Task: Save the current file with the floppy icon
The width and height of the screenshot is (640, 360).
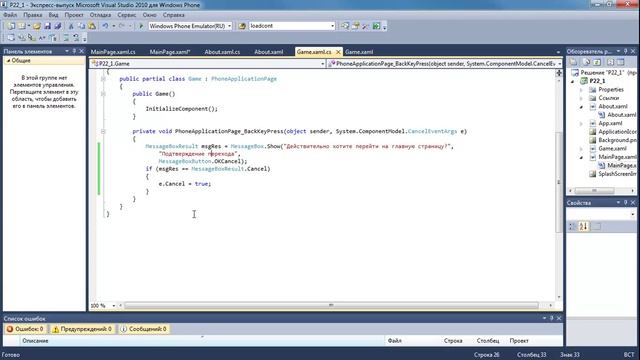Action: pos(47,26)
